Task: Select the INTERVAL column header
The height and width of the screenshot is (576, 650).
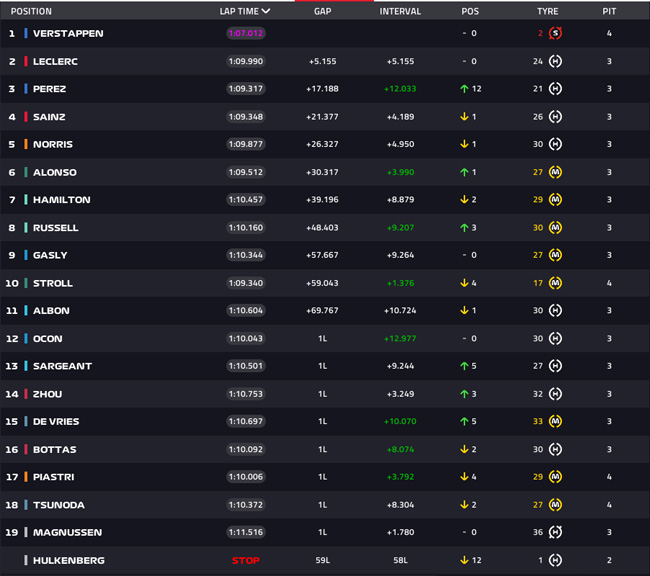Action: 400,11
